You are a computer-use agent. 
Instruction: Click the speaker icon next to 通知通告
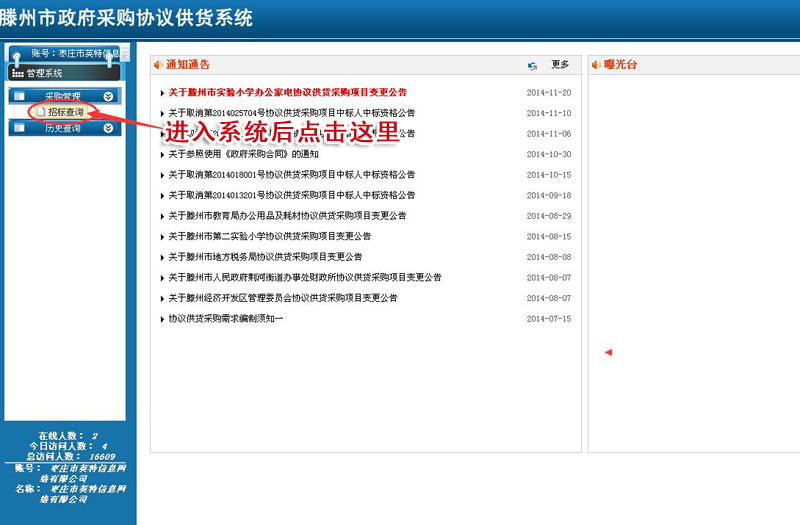pos(158,65)
